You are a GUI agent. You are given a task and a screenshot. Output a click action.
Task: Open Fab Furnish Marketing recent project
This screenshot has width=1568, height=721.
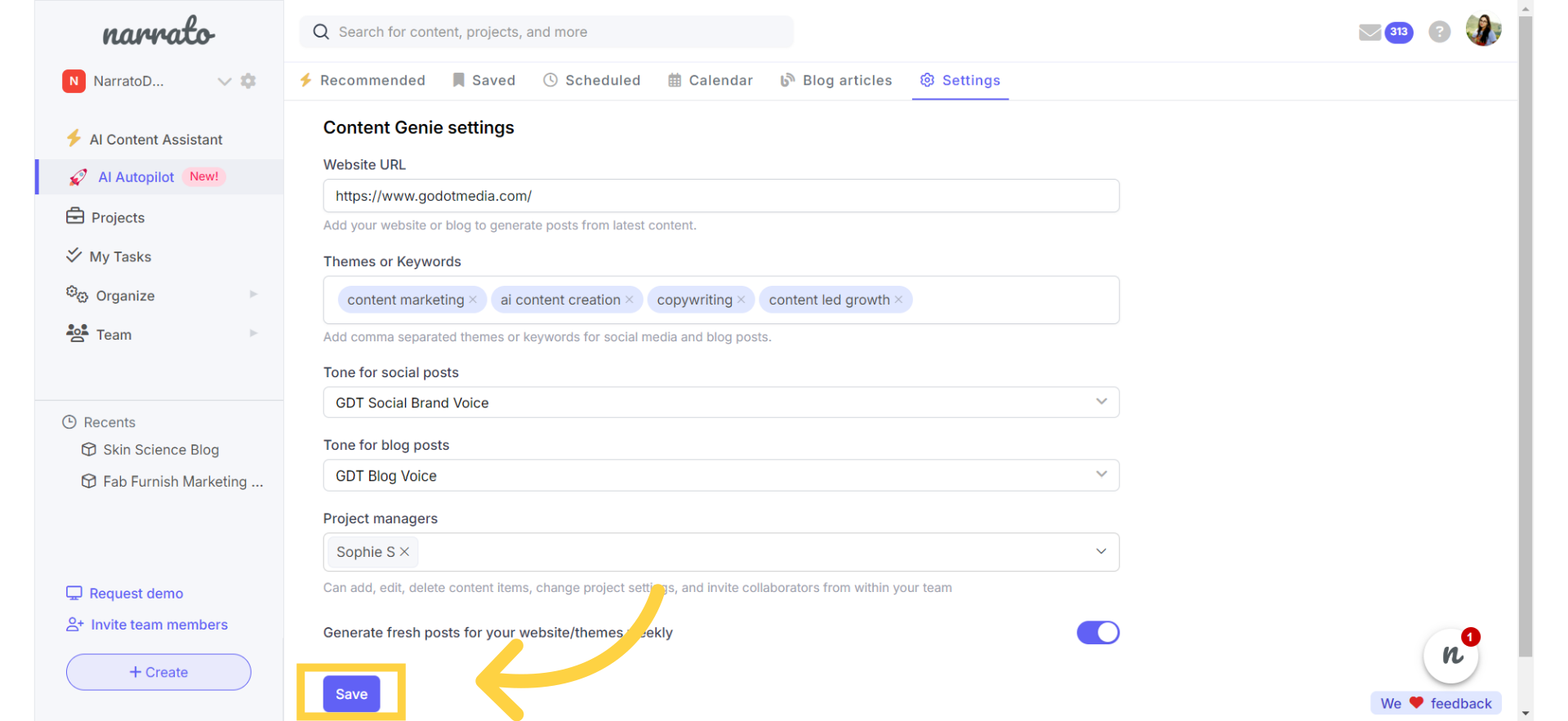182,482
